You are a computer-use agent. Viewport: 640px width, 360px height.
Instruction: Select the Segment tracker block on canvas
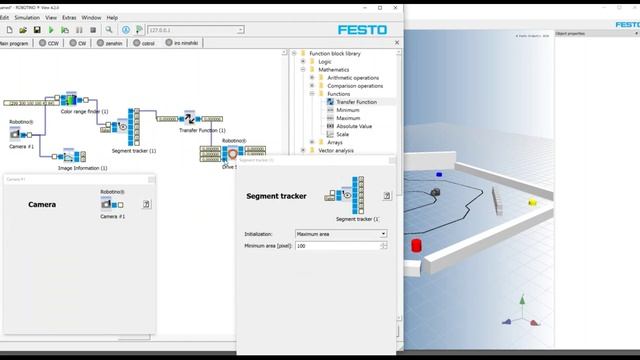point(122,127)
